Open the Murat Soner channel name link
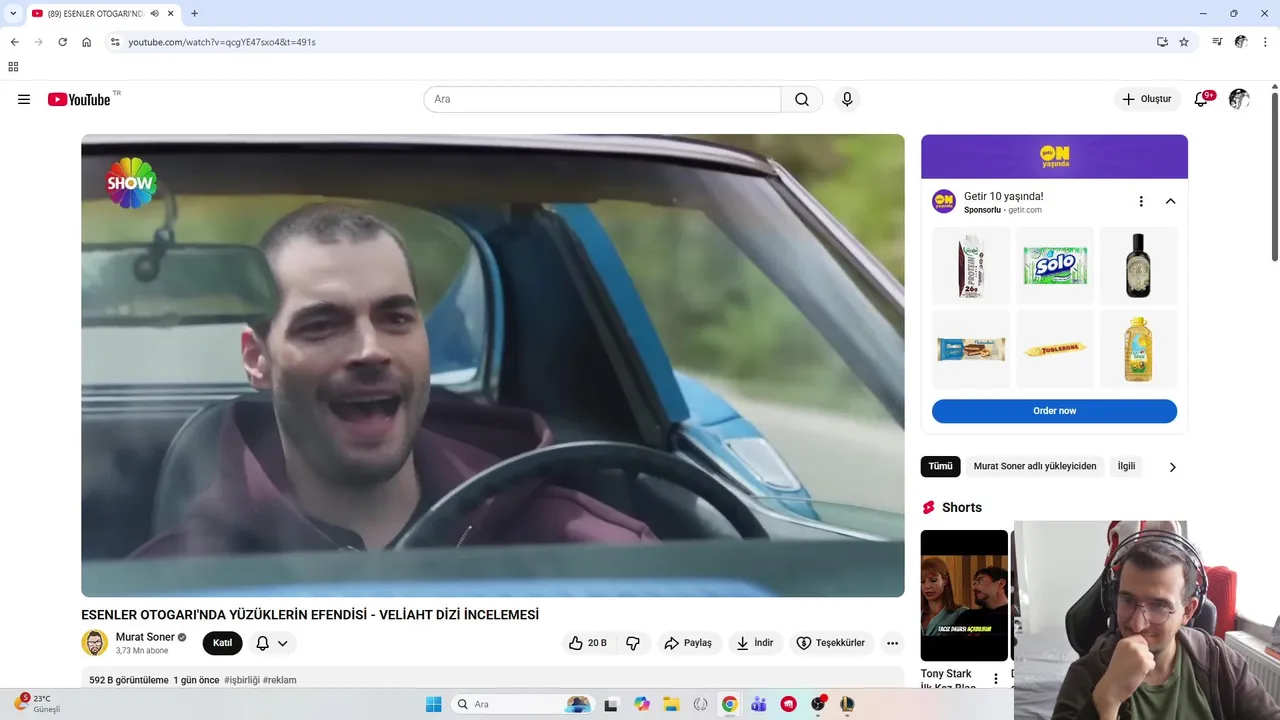The image size is (1280, 720). point(145,637)
